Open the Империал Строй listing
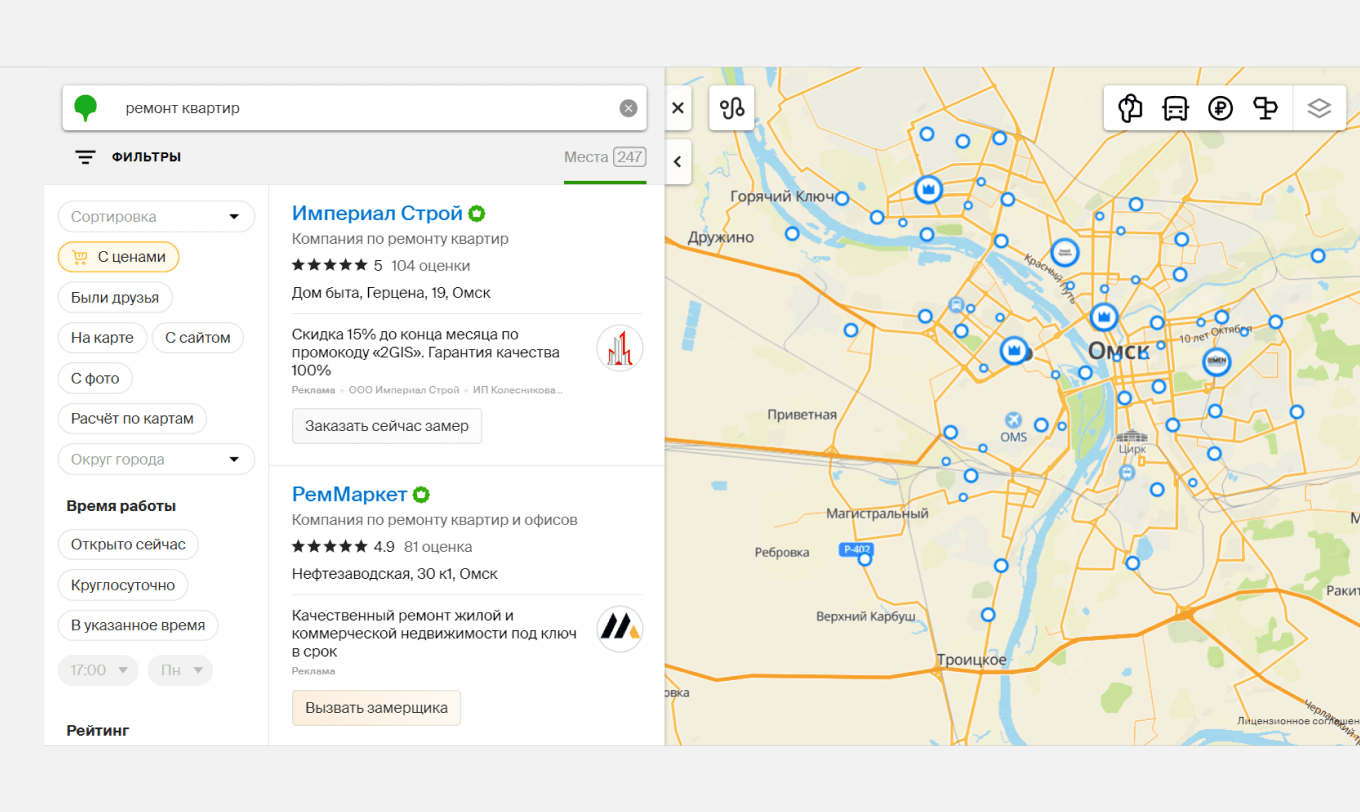Image resolution: width=1360 pixels, height=812 pixels. (377, 213)
